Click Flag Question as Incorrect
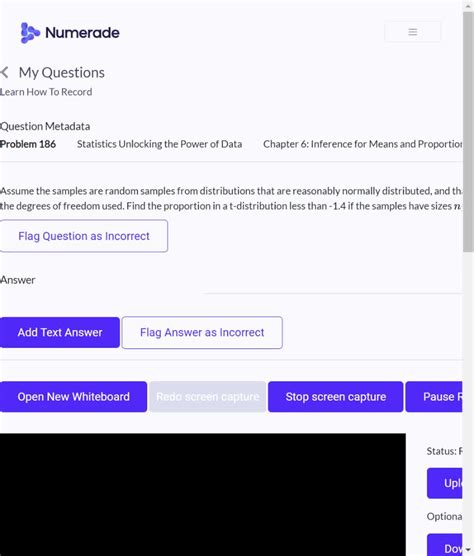The width and height of the screenshot is (474, 556). 84,236
